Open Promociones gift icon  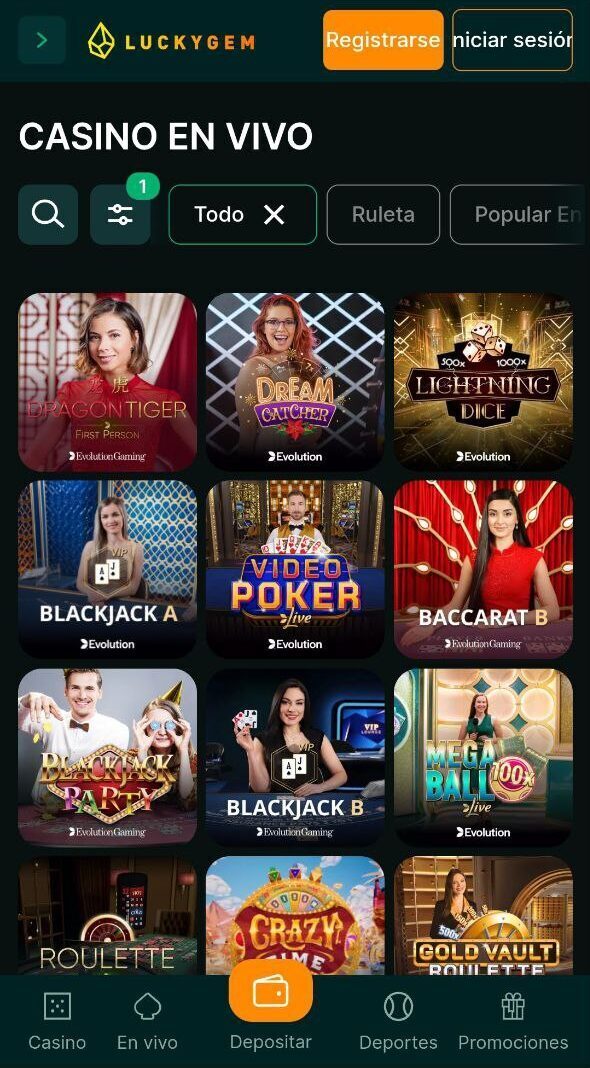513,1006
